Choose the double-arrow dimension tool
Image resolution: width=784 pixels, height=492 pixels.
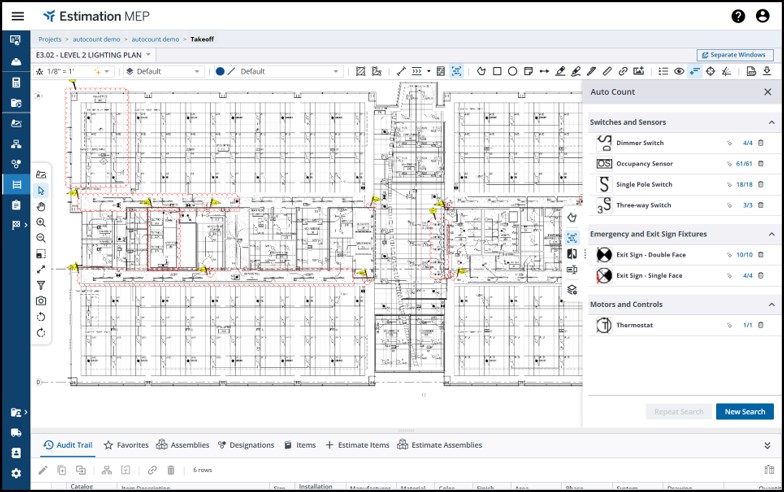(544, 72)
